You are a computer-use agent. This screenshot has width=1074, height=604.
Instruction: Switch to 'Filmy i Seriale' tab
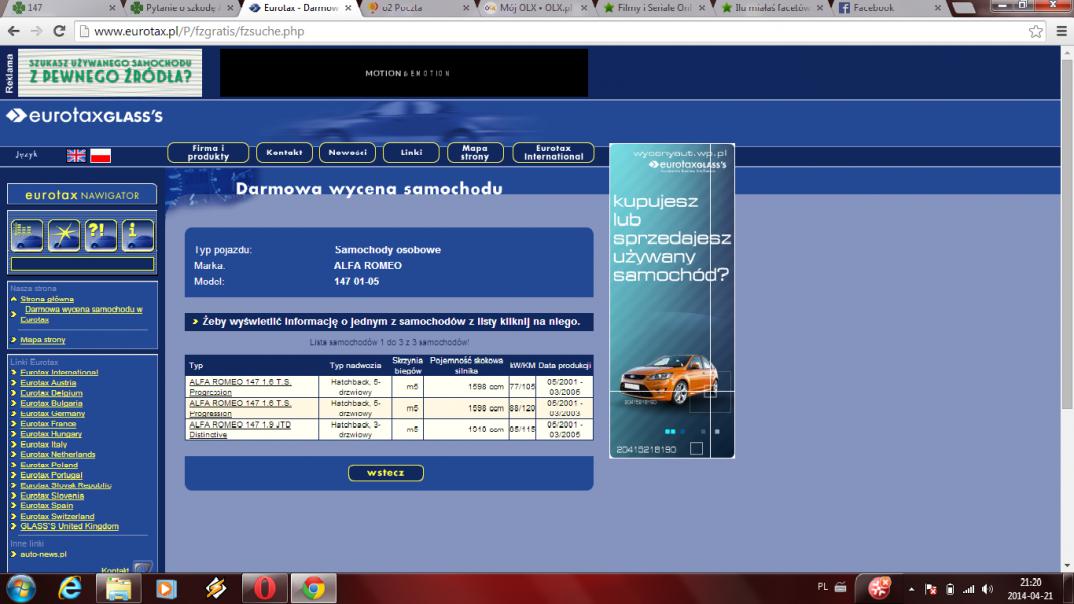652,8
